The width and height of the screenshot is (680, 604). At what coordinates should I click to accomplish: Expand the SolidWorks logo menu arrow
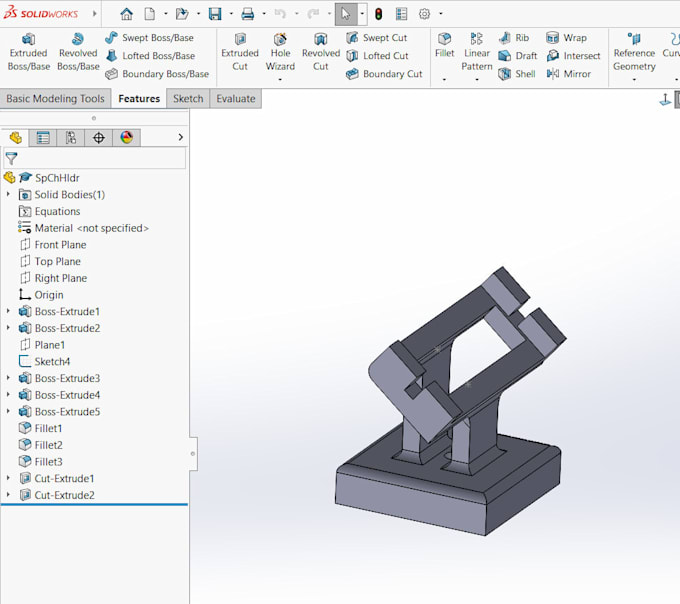click(x=94, y=13)
